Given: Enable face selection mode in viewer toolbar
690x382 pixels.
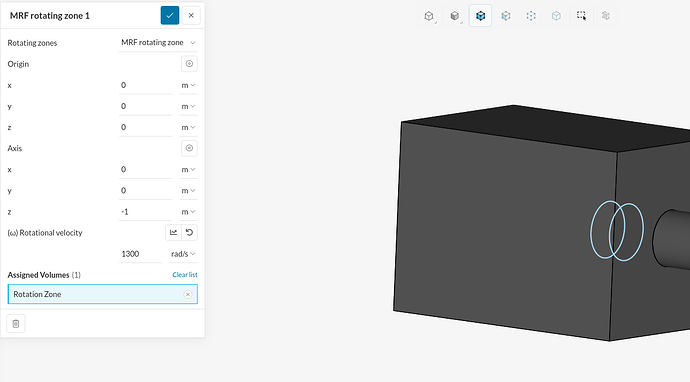Looking at the screenshot, I should 506,16.
